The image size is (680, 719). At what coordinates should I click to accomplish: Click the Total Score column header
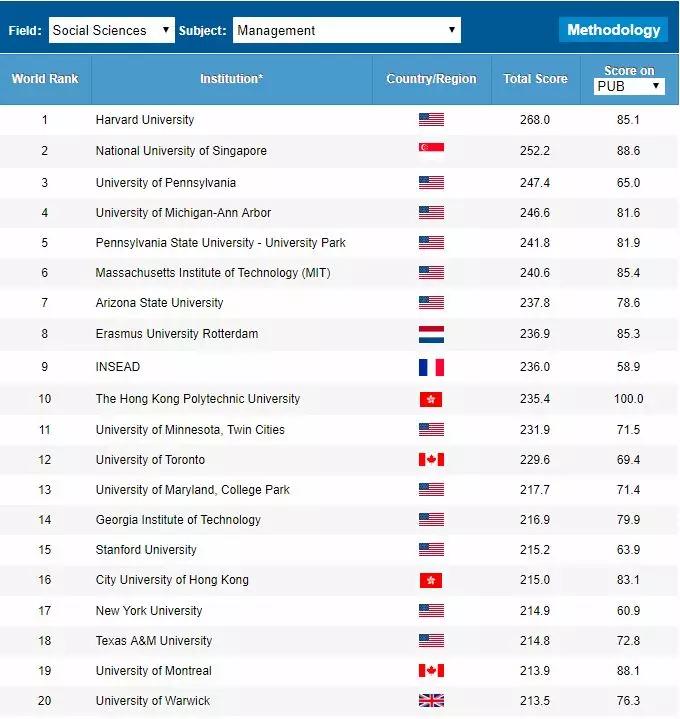pos(535,79)
